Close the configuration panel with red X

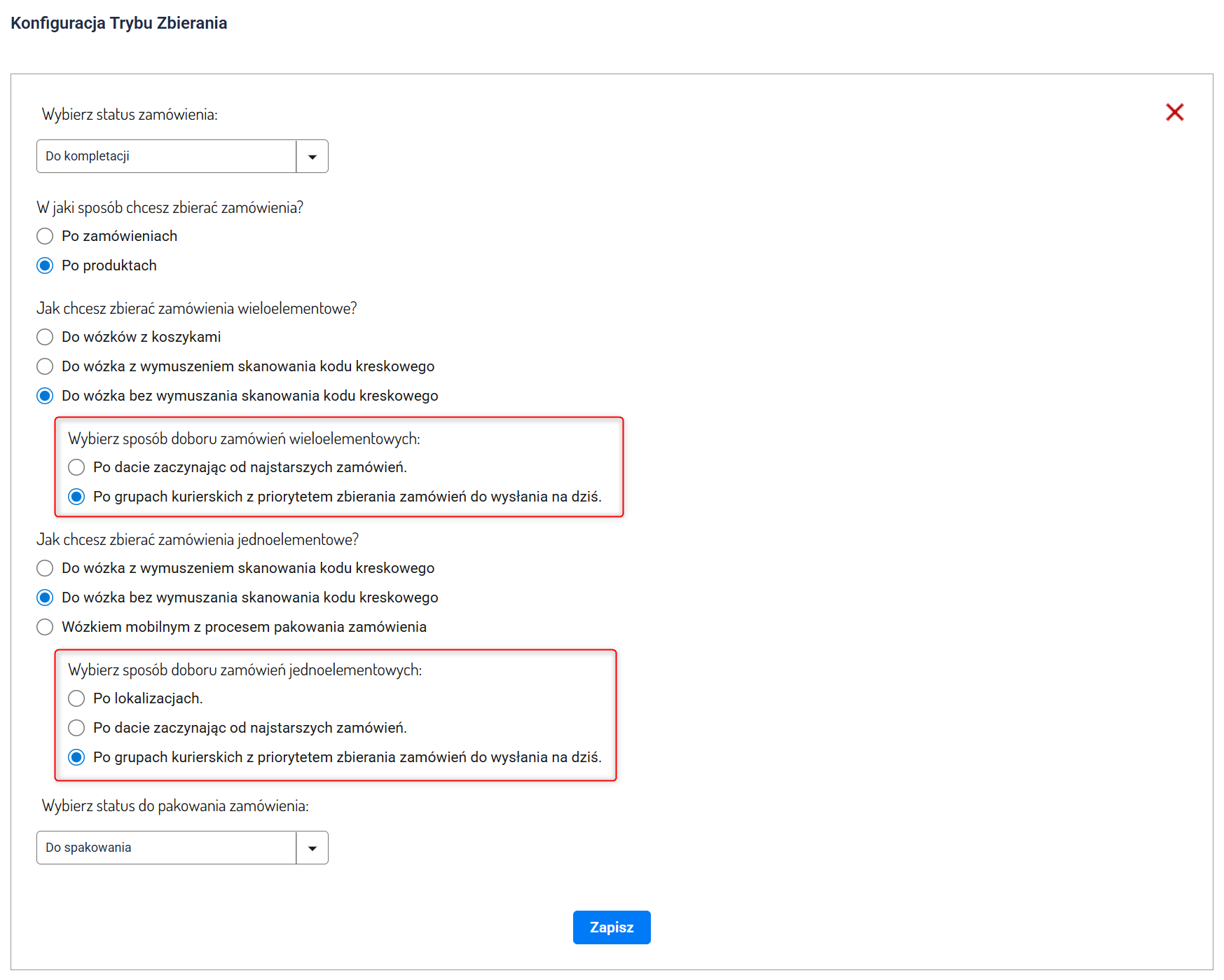(x=1174, y=112)
